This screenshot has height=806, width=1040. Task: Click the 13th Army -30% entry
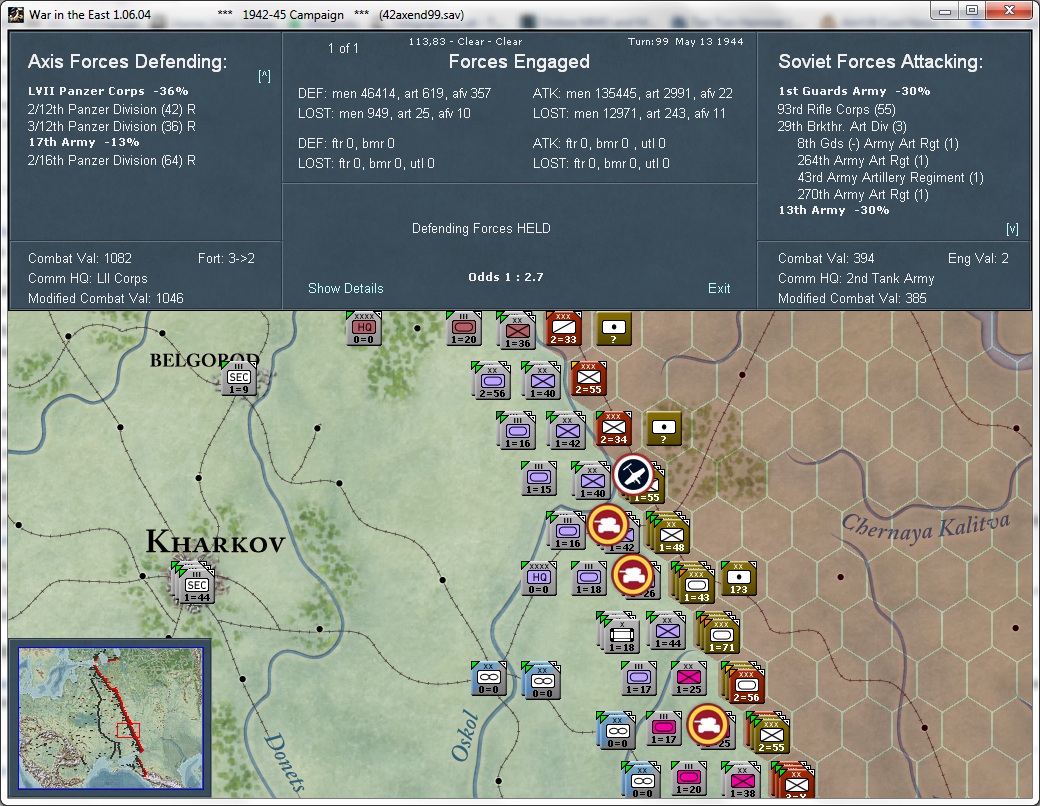click(x=834, y=210)
